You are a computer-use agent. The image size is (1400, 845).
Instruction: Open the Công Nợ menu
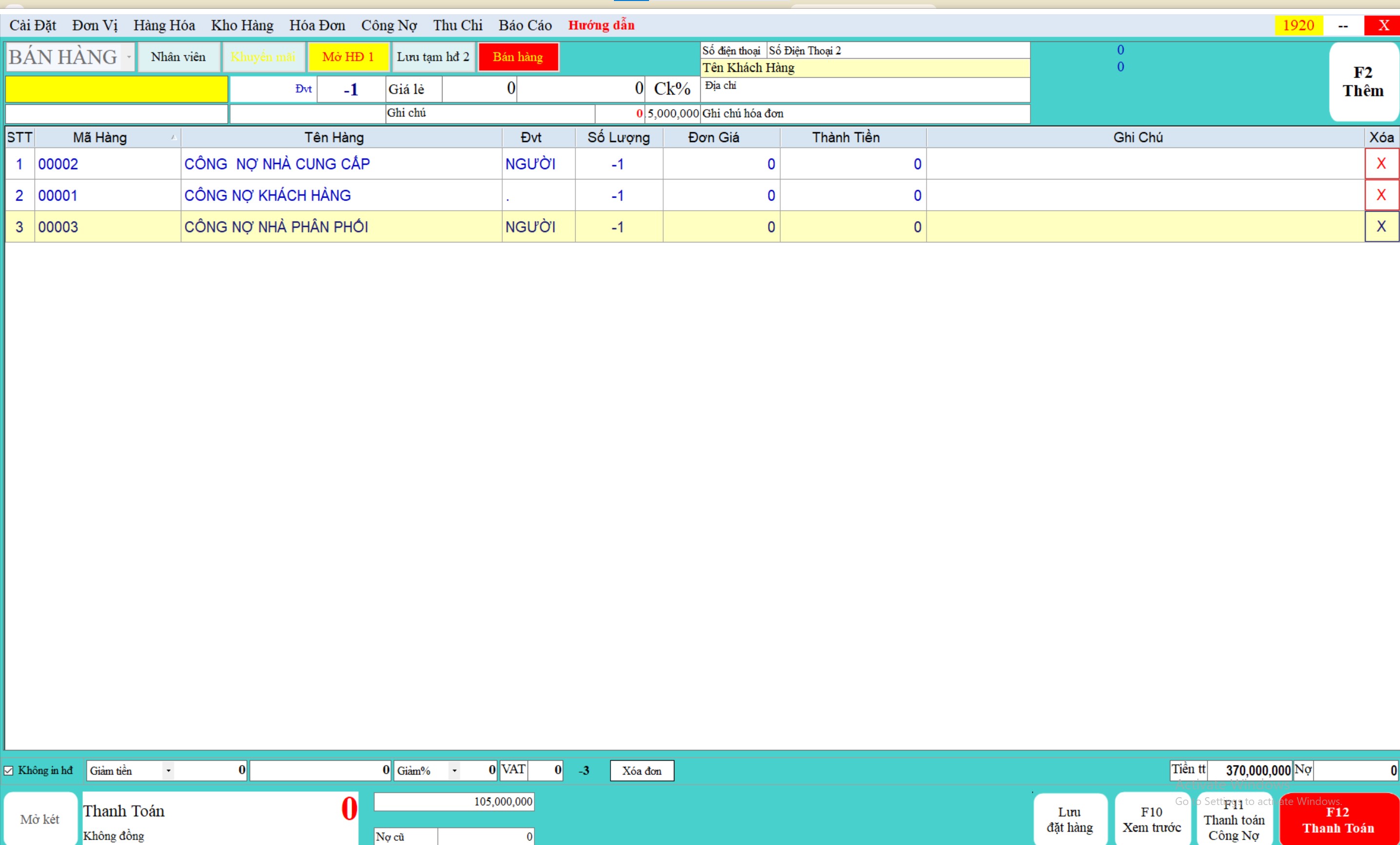tap(389, 25)
